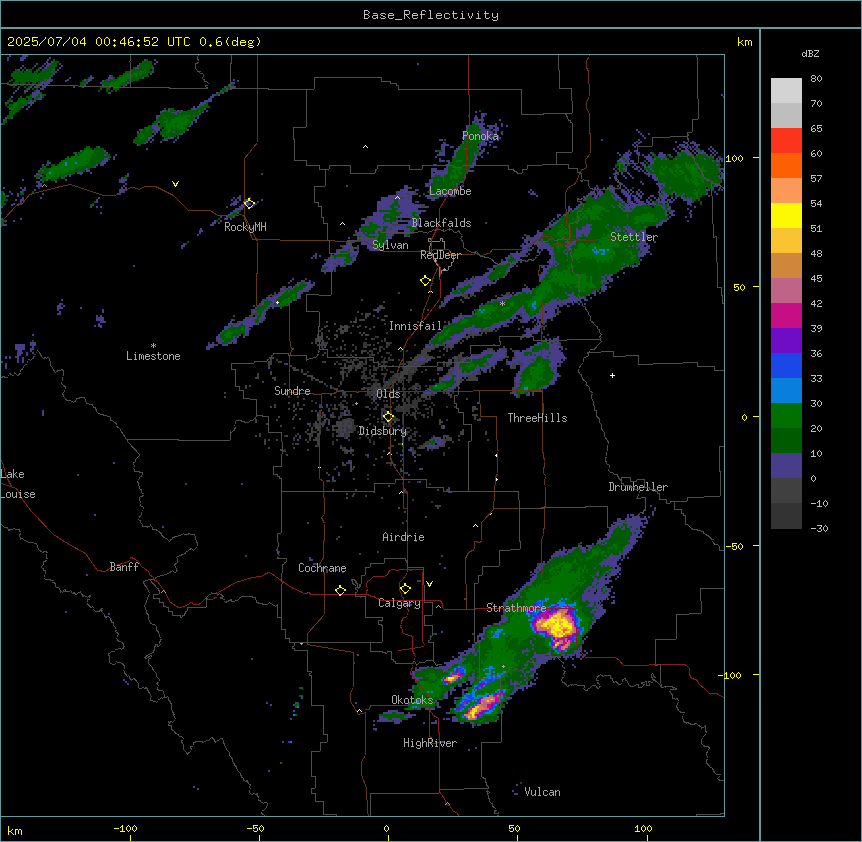Screen dimensions: 862x842
Task: Click the Strathmore town label
Action: coord(516,608)
